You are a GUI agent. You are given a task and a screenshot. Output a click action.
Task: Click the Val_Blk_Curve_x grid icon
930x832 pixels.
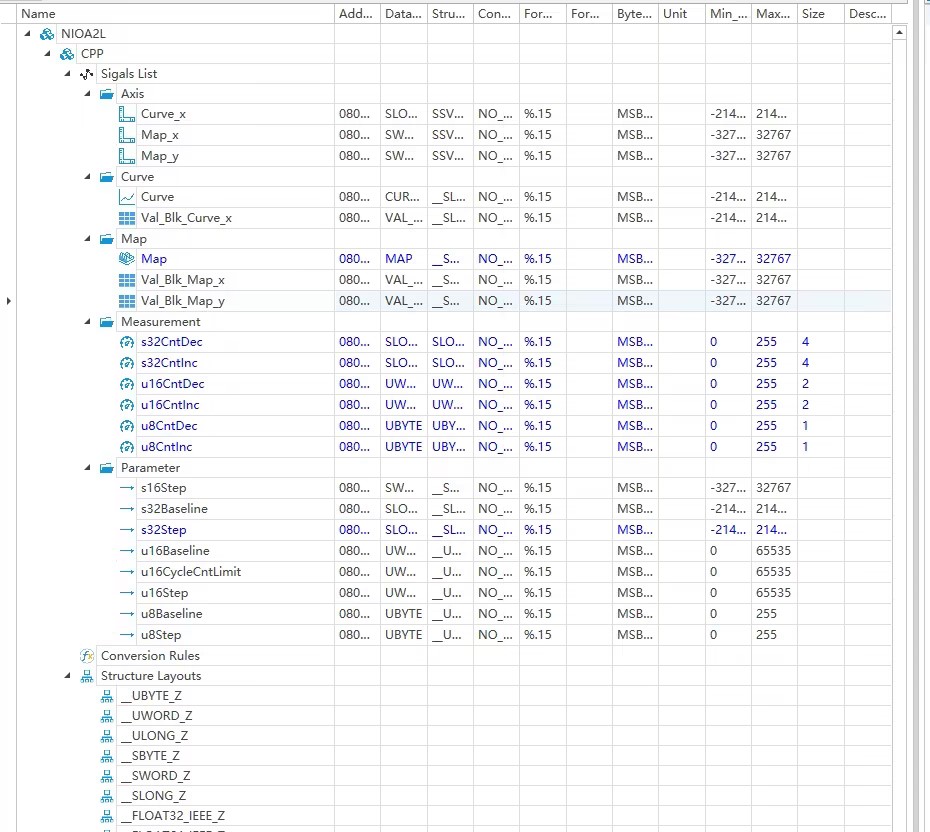(x=126, y=218)
